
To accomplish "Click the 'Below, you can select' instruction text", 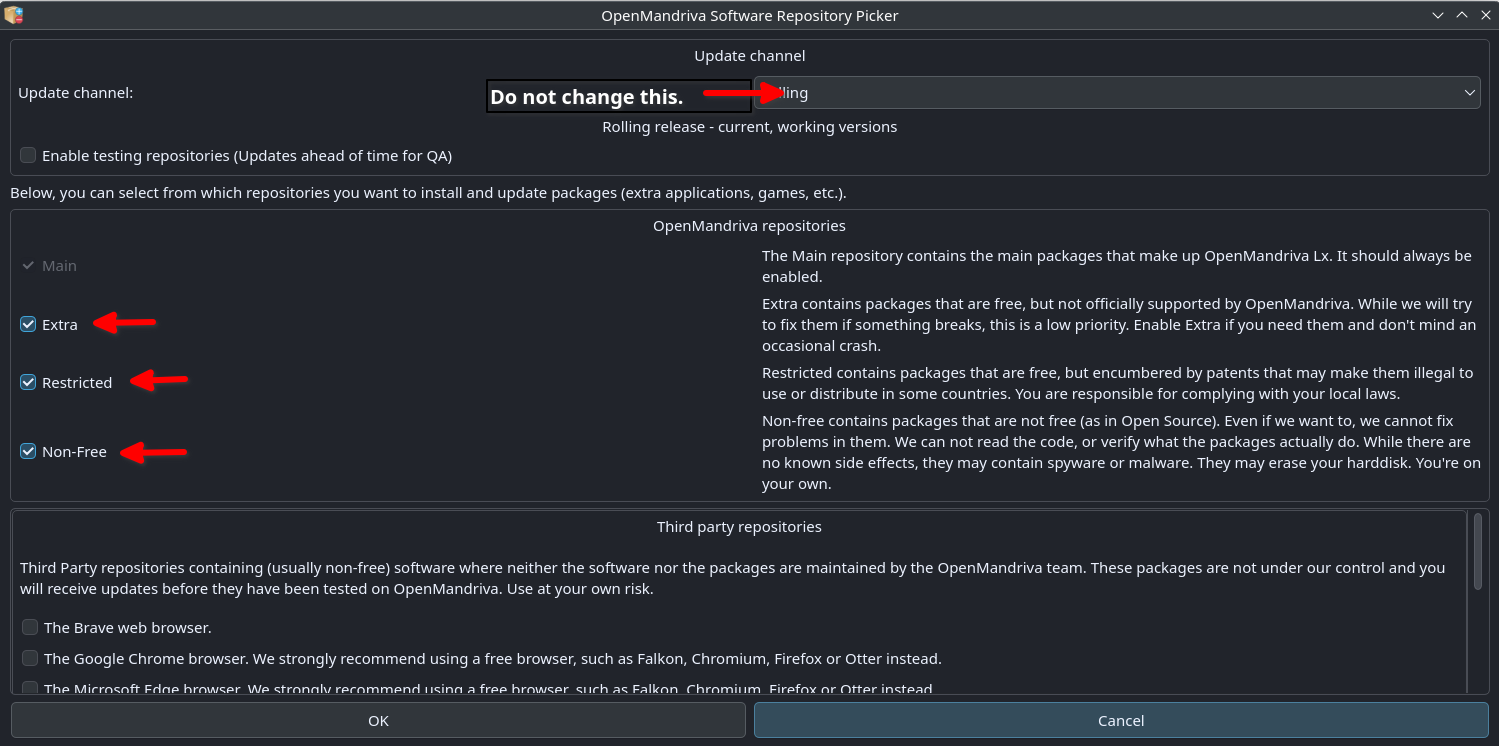I will (428, 193).
